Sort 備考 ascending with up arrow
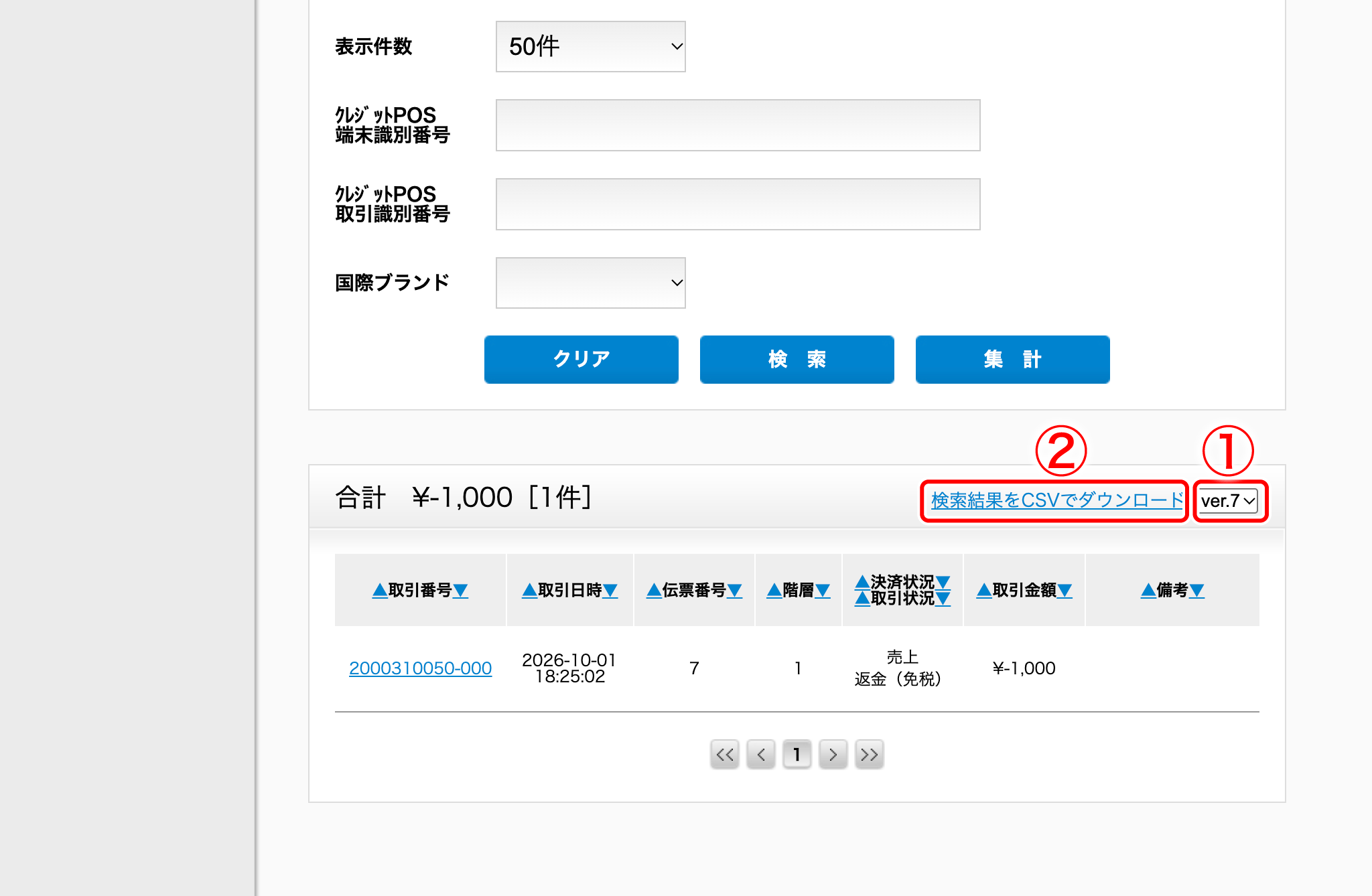The height and width of the screenshot is (896, 1372). [x=1148, y=590]
